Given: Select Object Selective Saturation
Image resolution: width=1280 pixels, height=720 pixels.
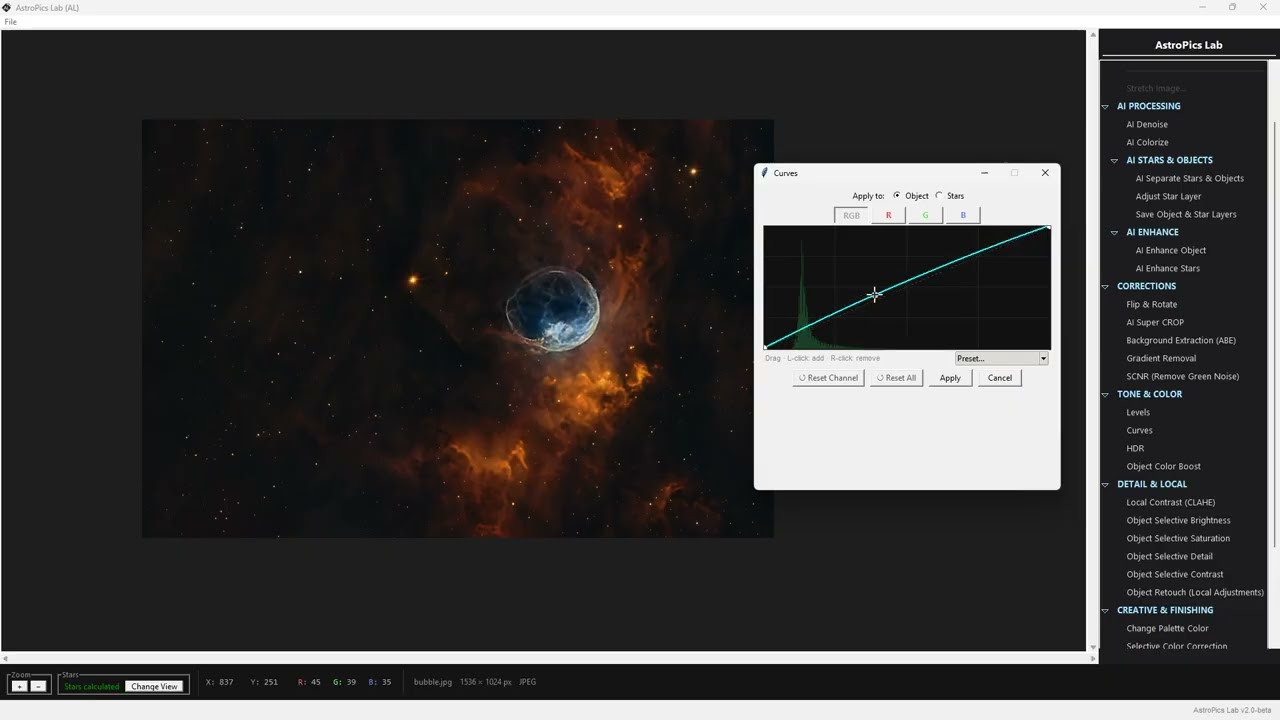Looking at the screenshot, I should pyautogui.click(x=1178, y=538).
